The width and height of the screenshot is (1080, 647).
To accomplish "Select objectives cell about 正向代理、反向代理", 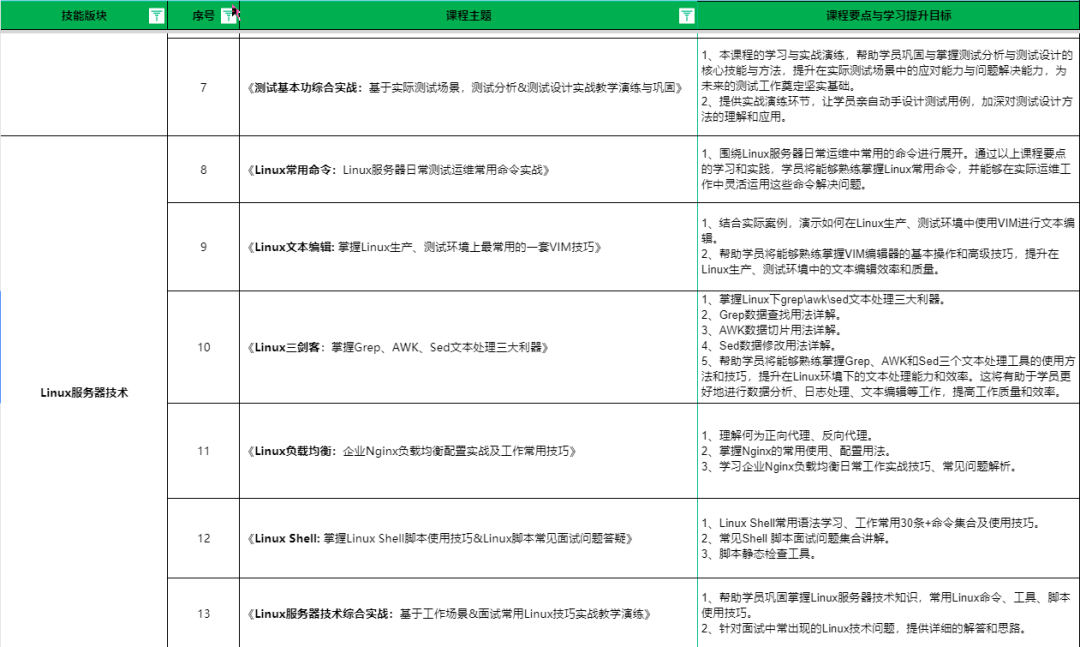I will [889, 451].
